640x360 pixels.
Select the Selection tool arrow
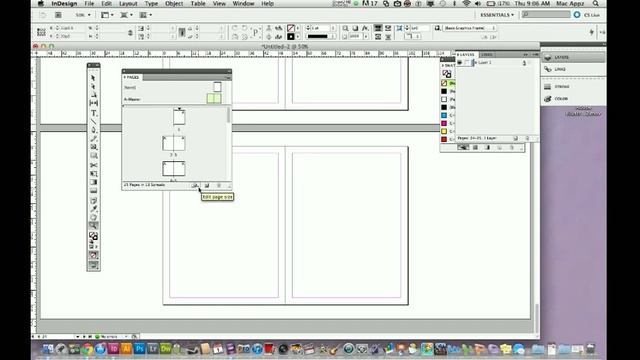[x=93, y=78]
